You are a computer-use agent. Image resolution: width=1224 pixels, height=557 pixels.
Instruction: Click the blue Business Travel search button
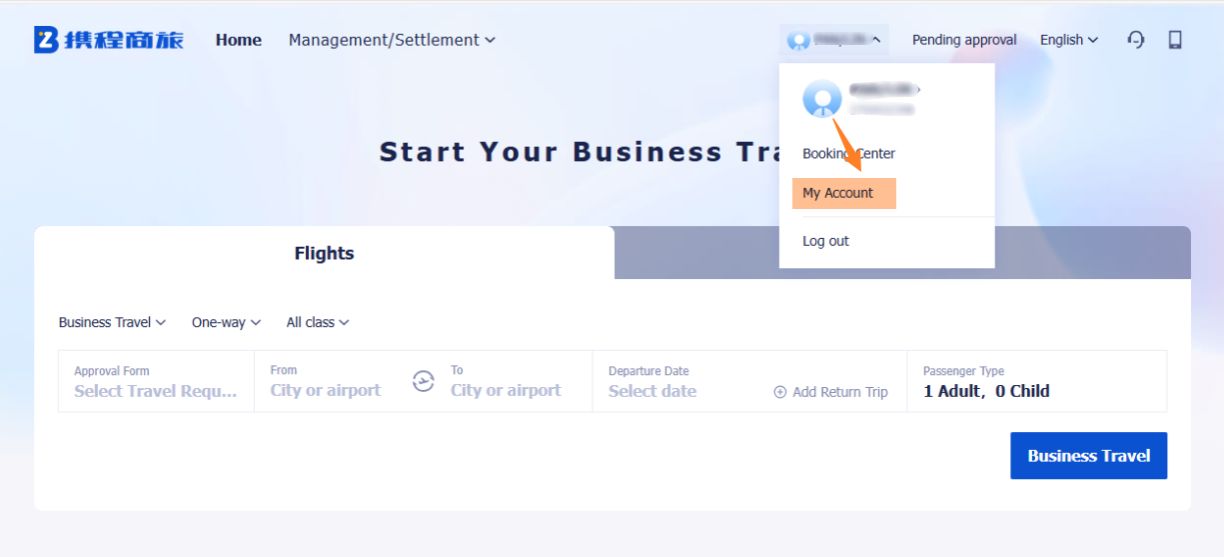tap(1088, 456)
